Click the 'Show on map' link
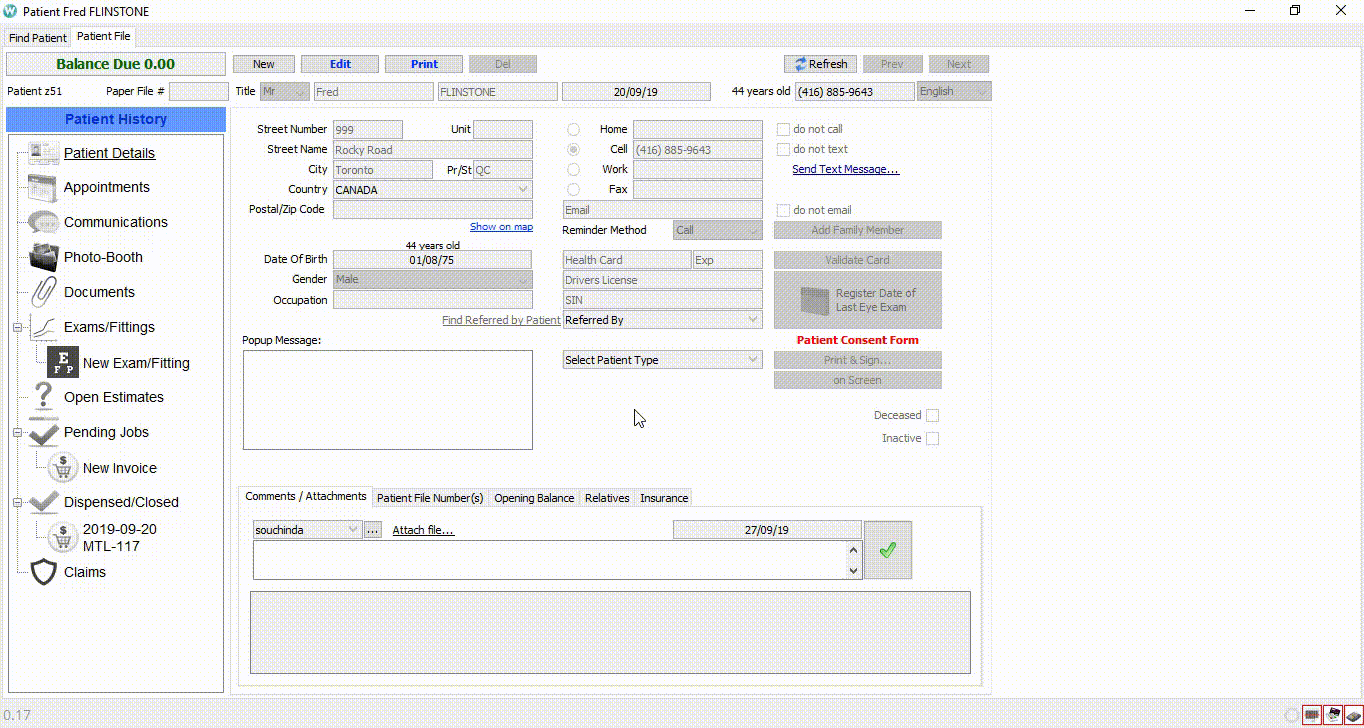Image resolution: width=1364 pixels, height=728 pixels. coord(501,227)
